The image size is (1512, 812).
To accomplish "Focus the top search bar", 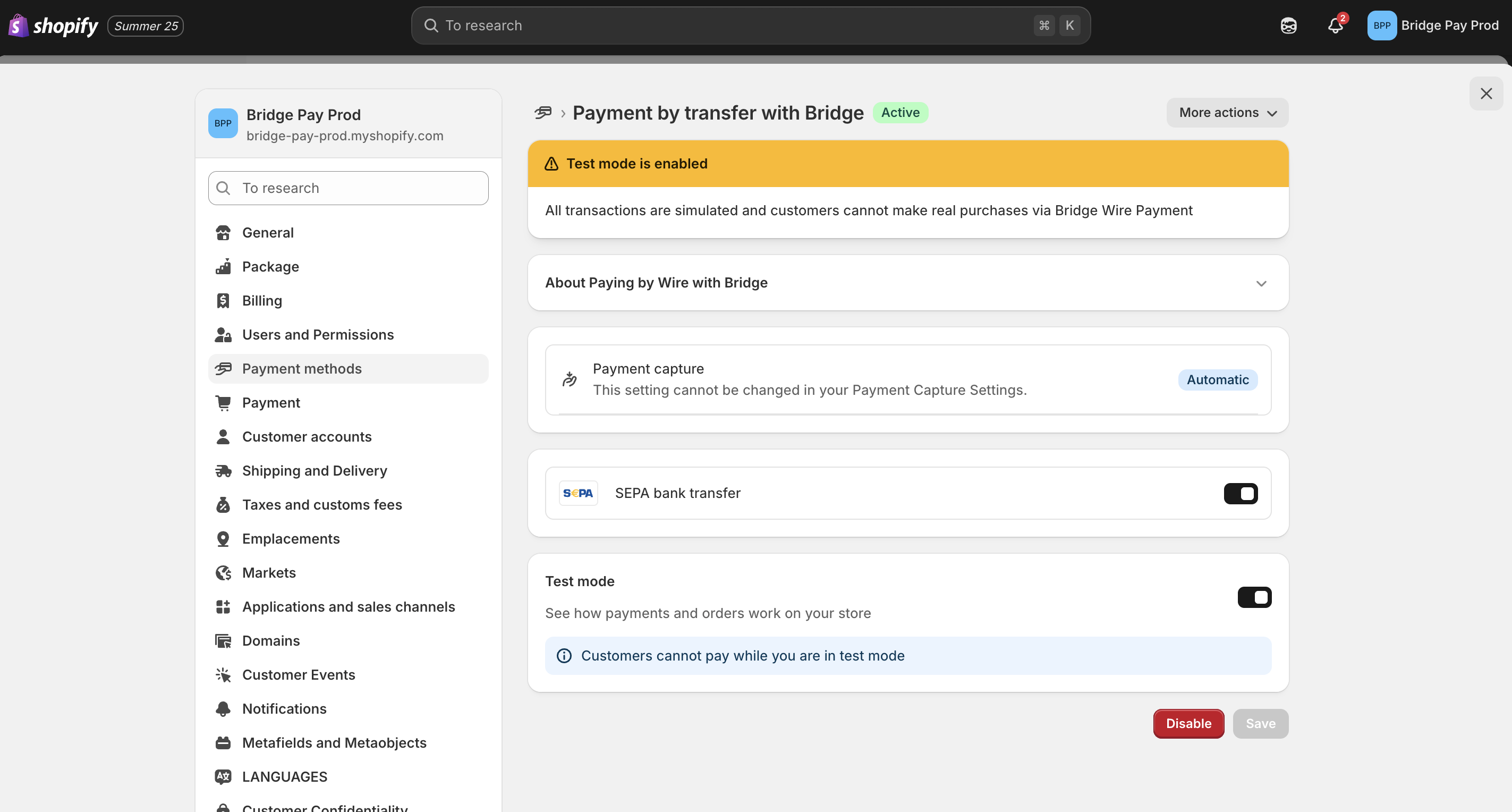I will point(751,26).
